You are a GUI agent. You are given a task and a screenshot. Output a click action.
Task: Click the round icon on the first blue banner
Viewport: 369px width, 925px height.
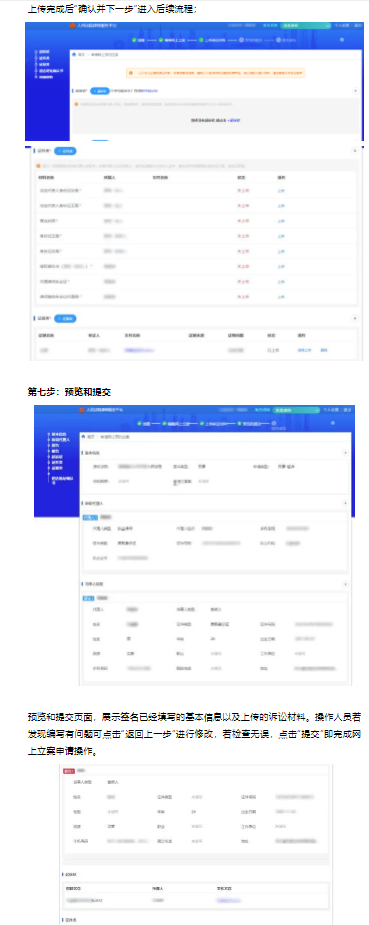[x=342, y=40]
